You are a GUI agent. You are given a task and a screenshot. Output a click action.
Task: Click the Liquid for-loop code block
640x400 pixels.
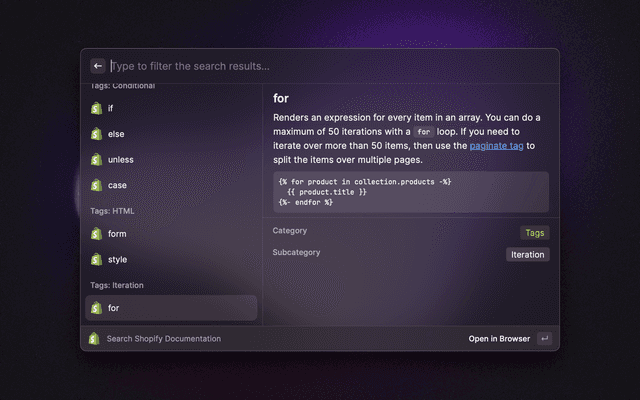(410, 192)
